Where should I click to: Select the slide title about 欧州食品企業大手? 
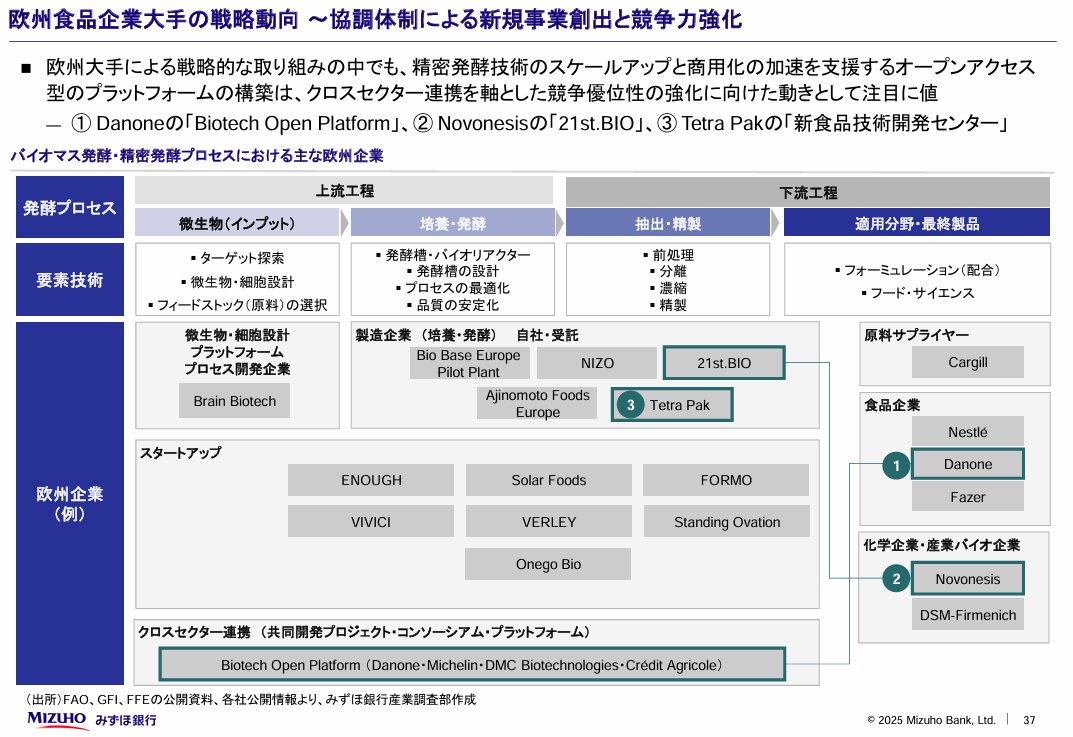click(x=375, y=18)
